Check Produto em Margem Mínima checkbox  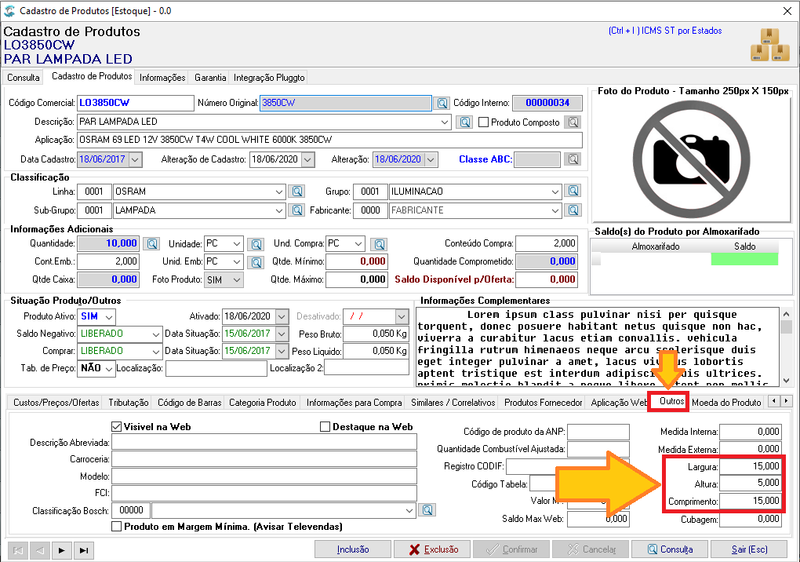[x=116, y=526]
